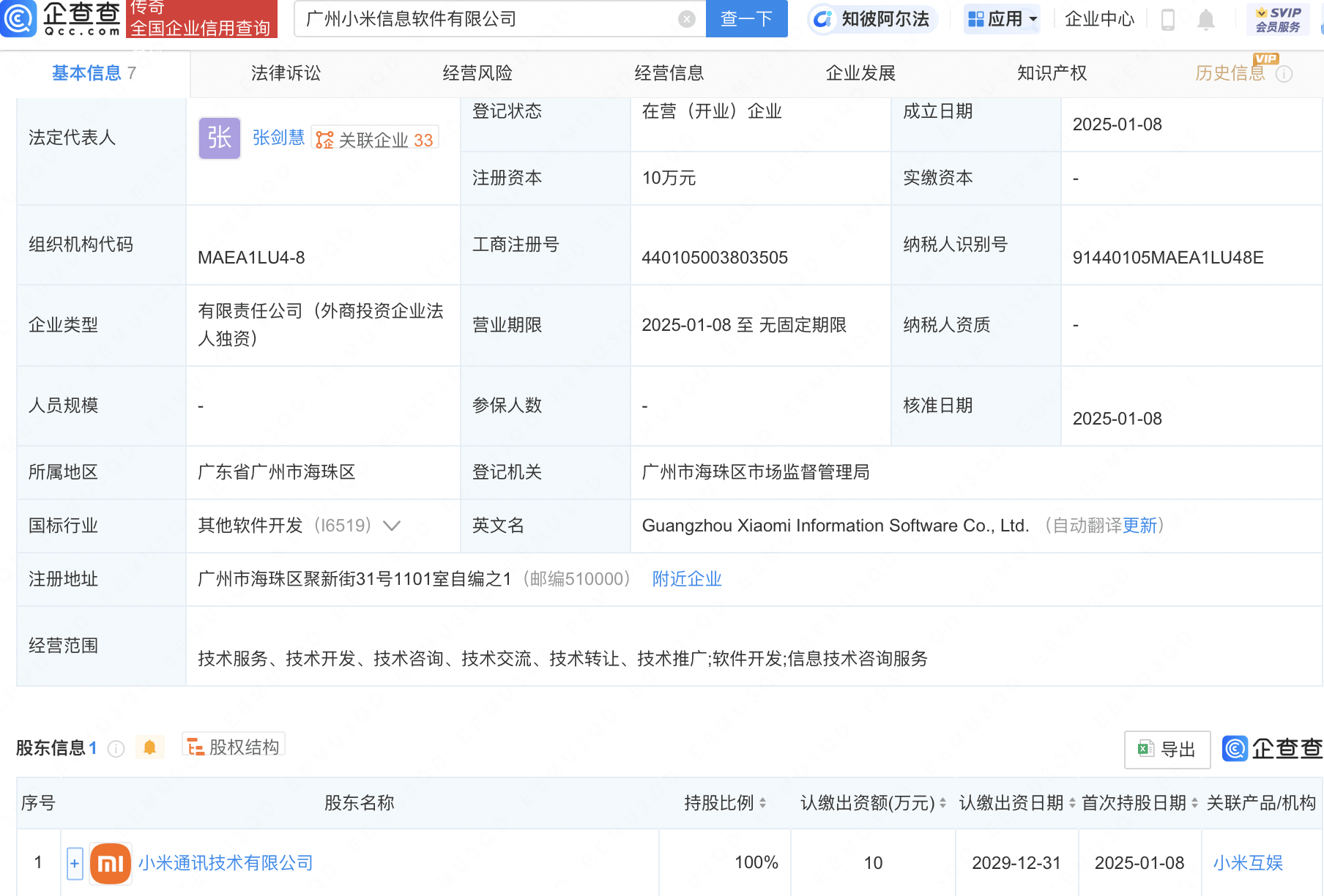
Task: Open the 企业发展 tab
Action: coord(860,73)
